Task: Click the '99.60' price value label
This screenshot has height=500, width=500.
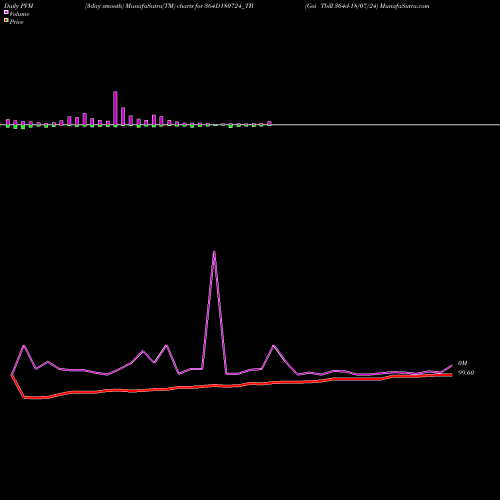Action: [466, 373]
